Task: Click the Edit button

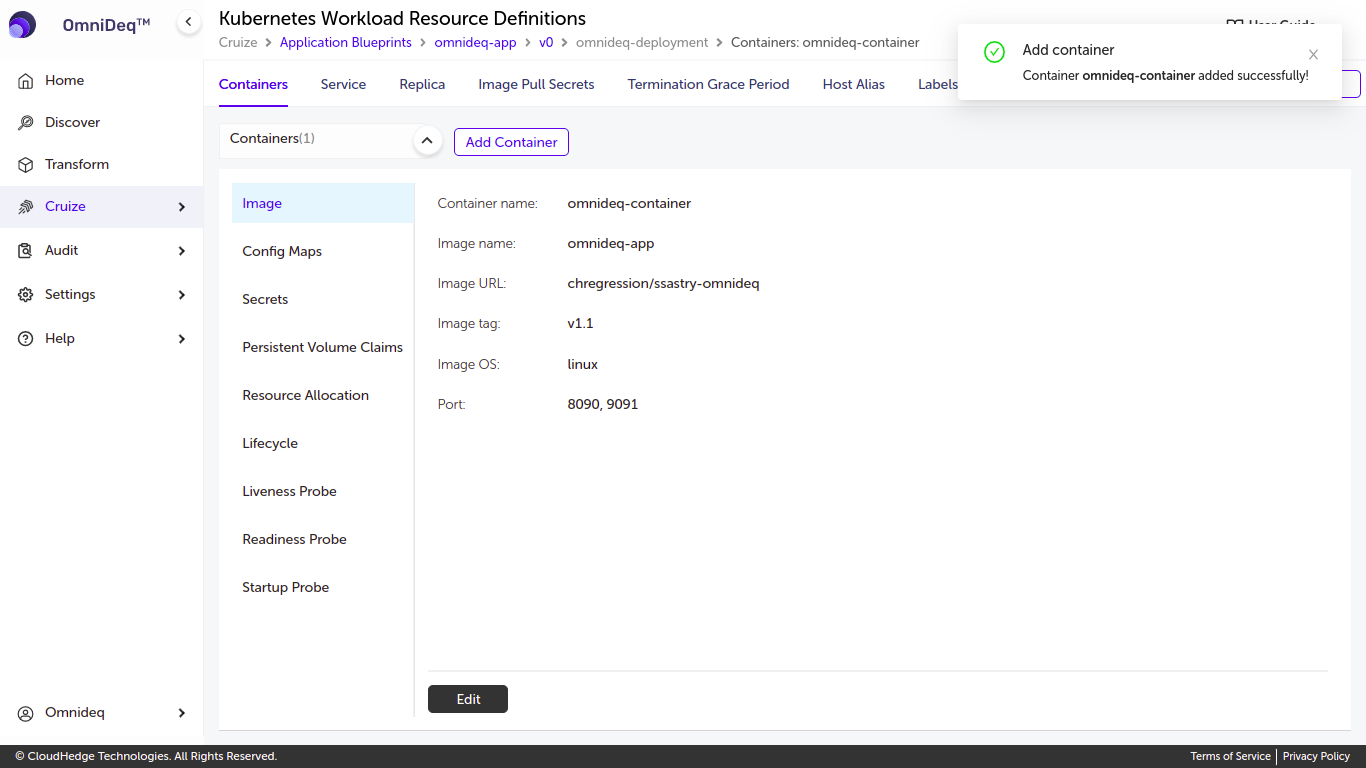Action: (468, 699)
